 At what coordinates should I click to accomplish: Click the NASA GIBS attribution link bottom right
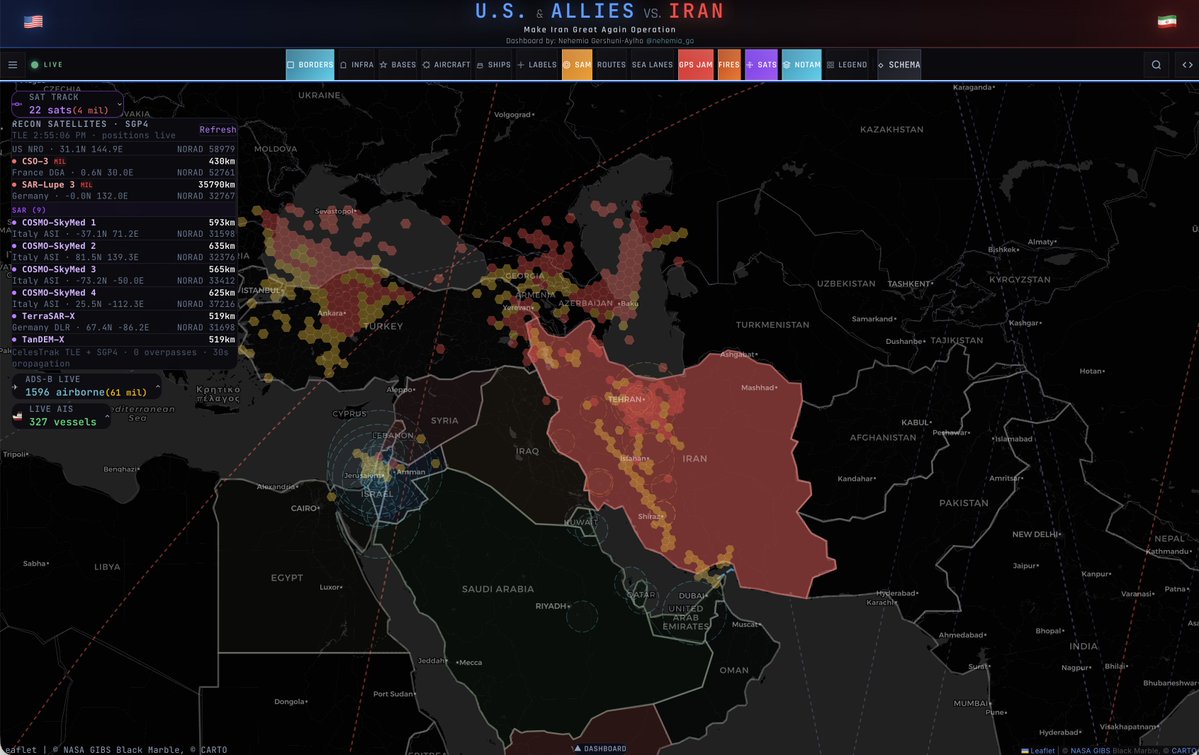[x=1092, y=750]
